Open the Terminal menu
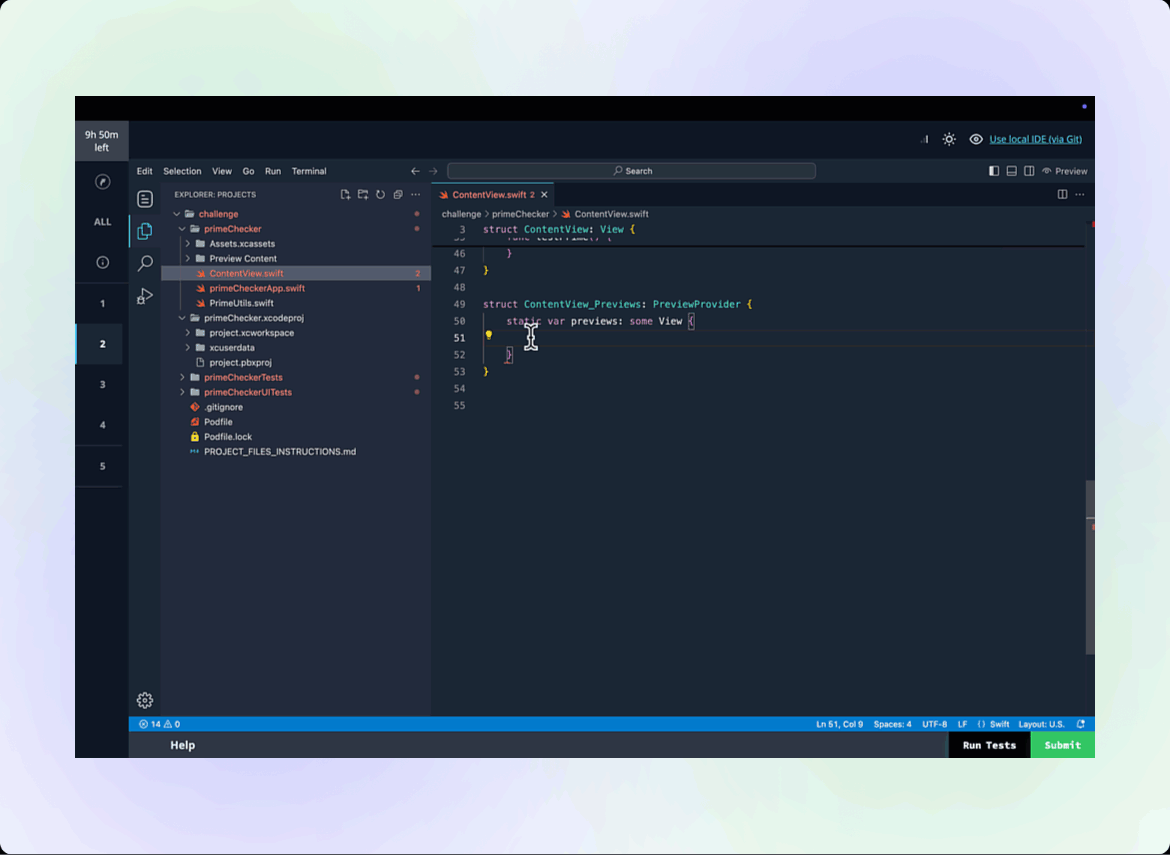Image resolution: width=1170 pixels, height=855 pixels. tap(309, 171)
